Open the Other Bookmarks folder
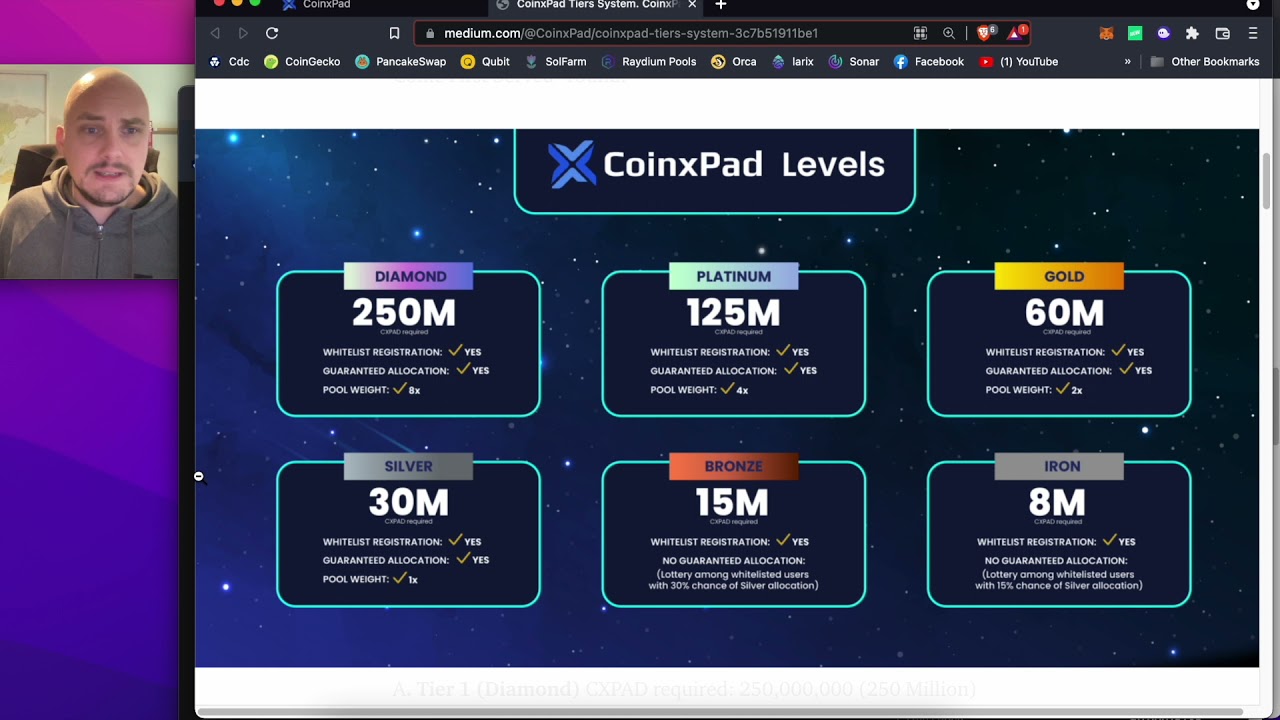 [1204, 62]
